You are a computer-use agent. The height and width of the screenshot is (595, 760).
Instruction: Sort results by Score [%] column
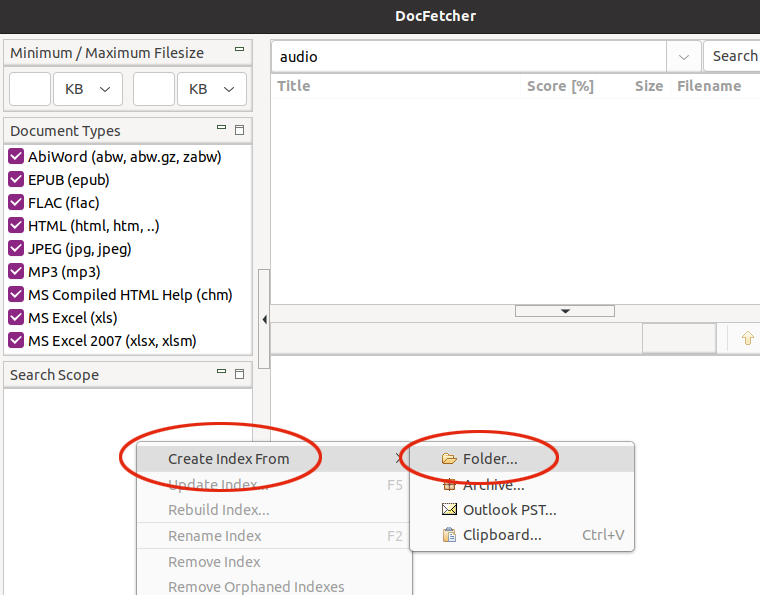point(558,86)
